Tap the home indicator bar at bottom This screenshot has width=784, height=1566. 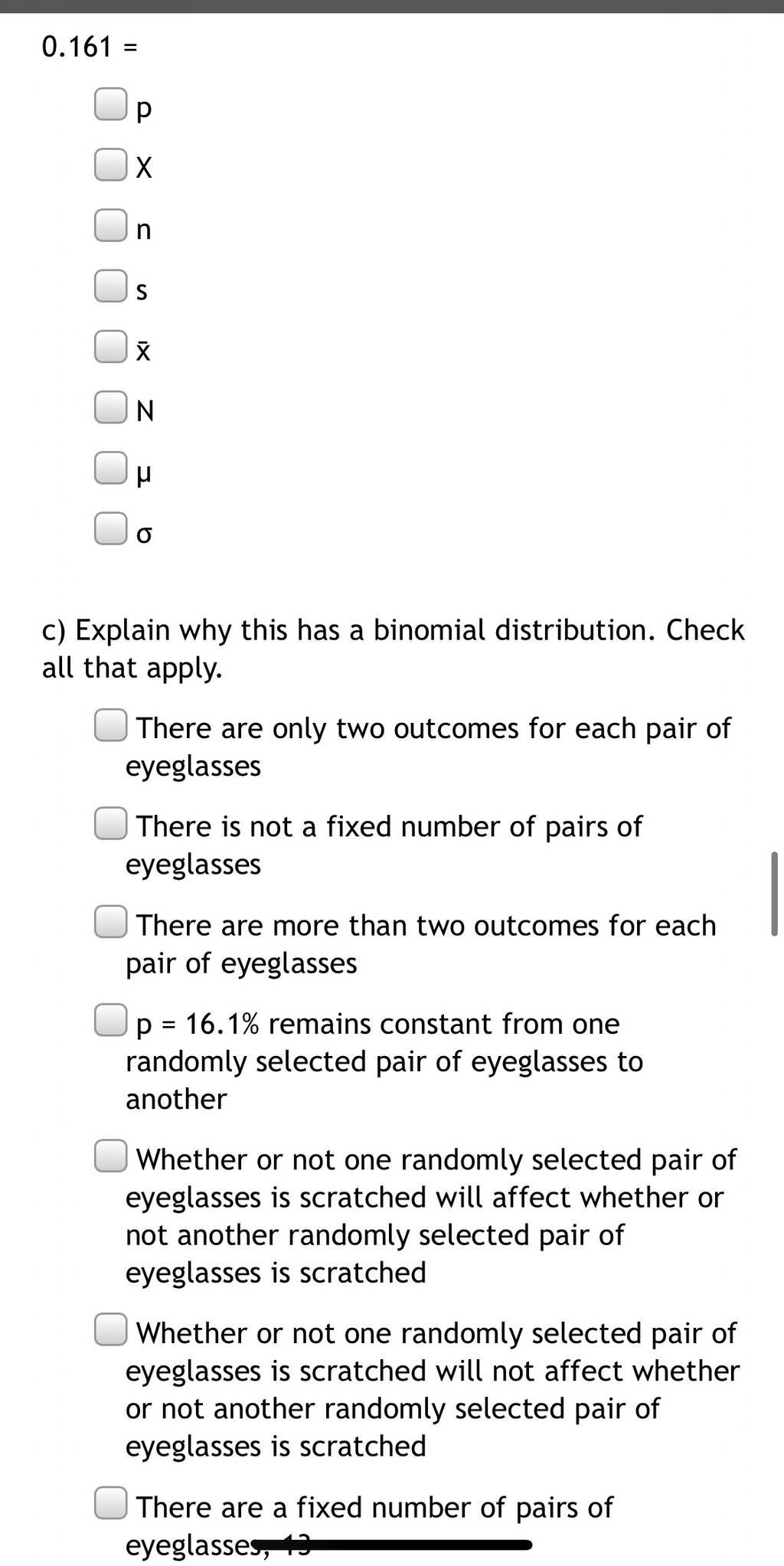(392, 1545)
